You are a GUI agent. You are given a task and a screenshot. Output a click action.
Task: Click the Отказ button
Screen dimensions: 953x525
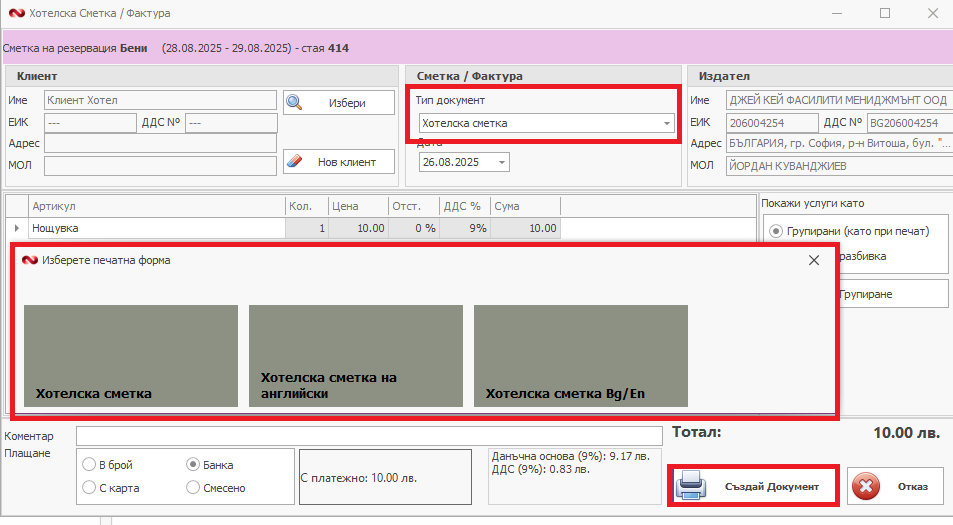point(896,486)
